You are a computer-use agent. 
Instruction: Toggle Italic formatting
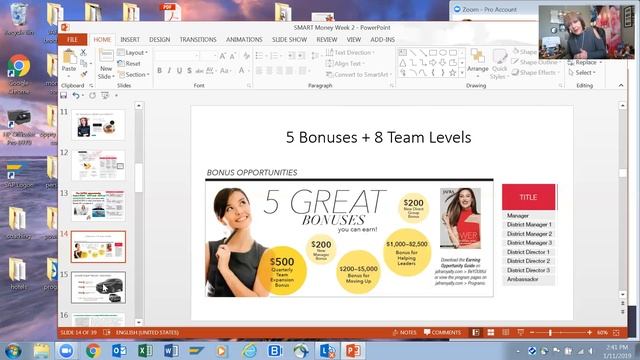point(169,71)
